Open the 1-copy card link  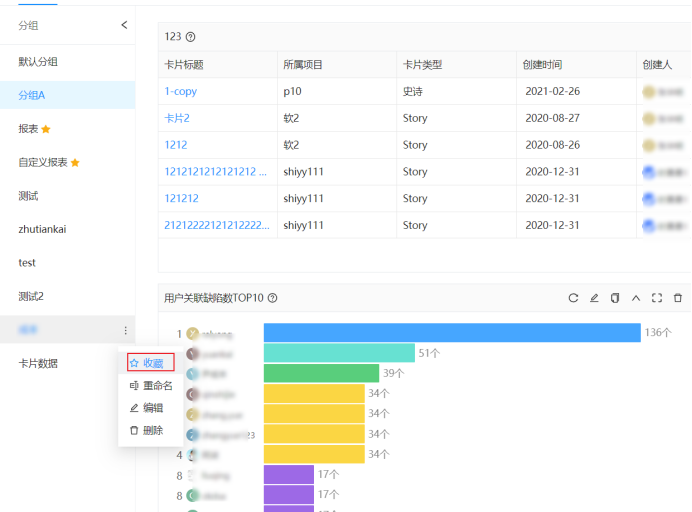181,91
